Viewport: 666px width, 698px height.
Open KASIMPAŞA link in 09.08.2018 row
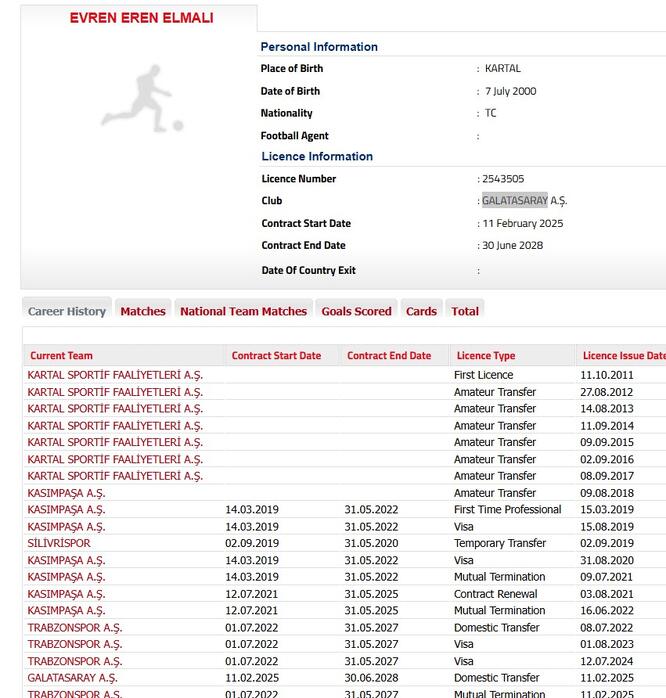[x=66, y=493]
